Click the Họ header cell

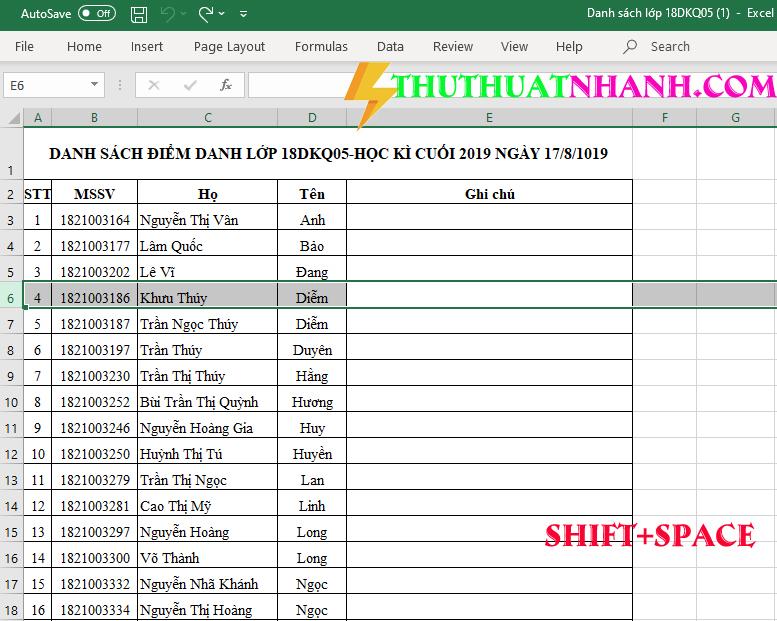208,194
